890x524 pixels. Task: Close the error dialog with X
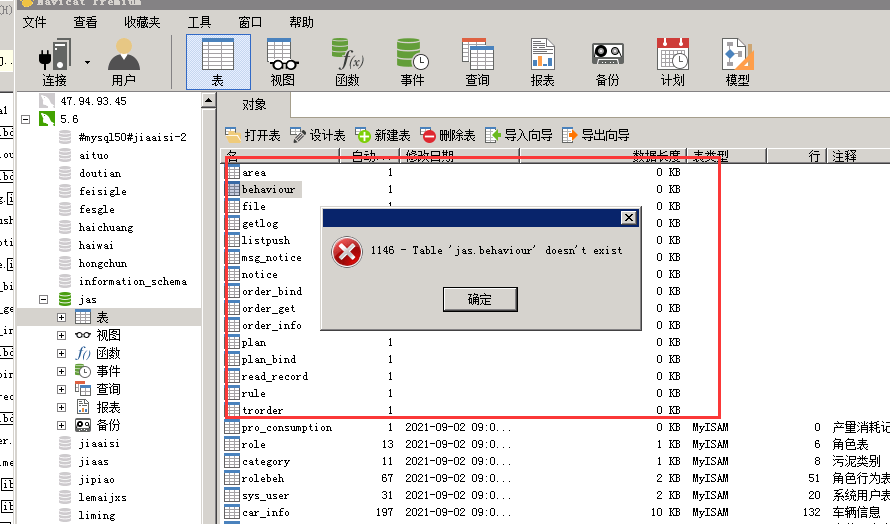tap(628, 217)
